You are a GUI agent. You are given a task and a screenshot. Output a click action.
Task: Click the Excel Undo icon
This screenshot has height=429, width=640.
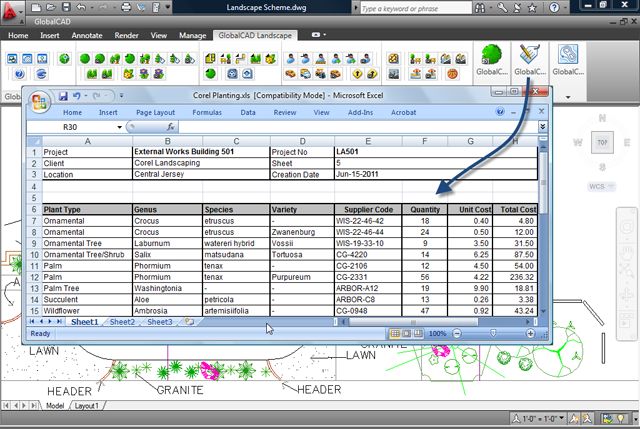tap(77, 96)
